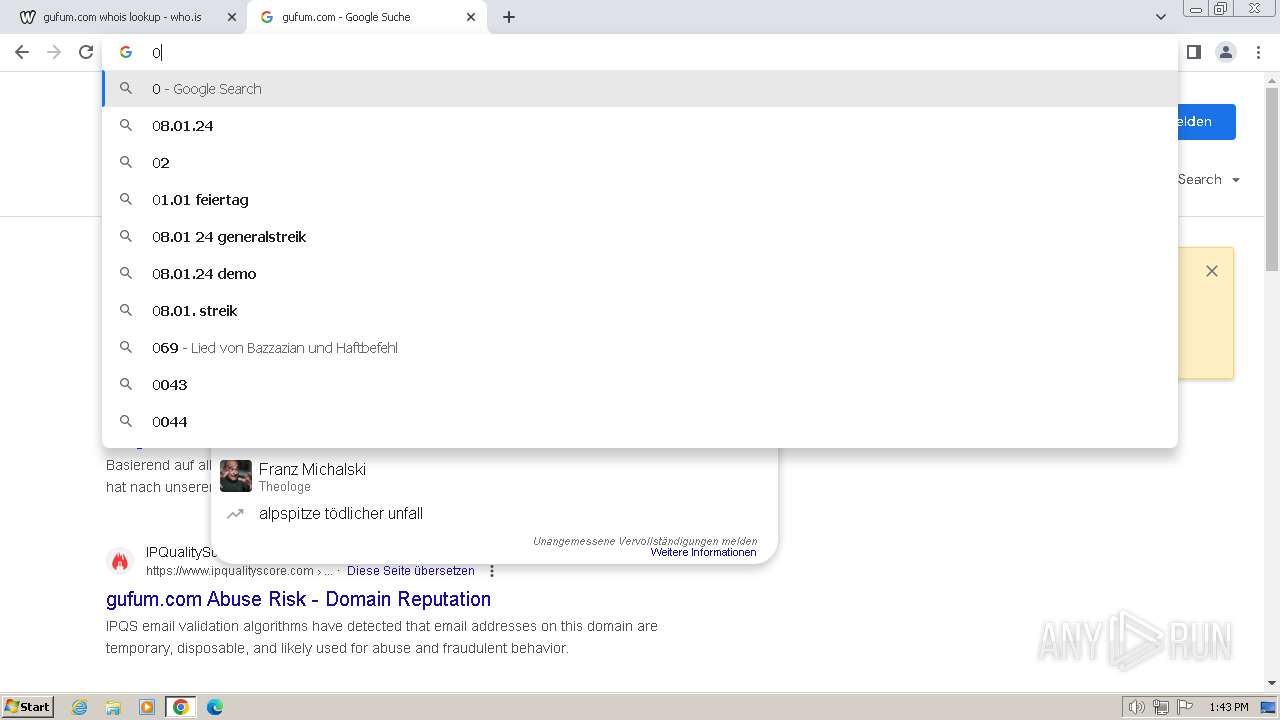
Task: Go back to previous page
Action: [x=22, y=52]
